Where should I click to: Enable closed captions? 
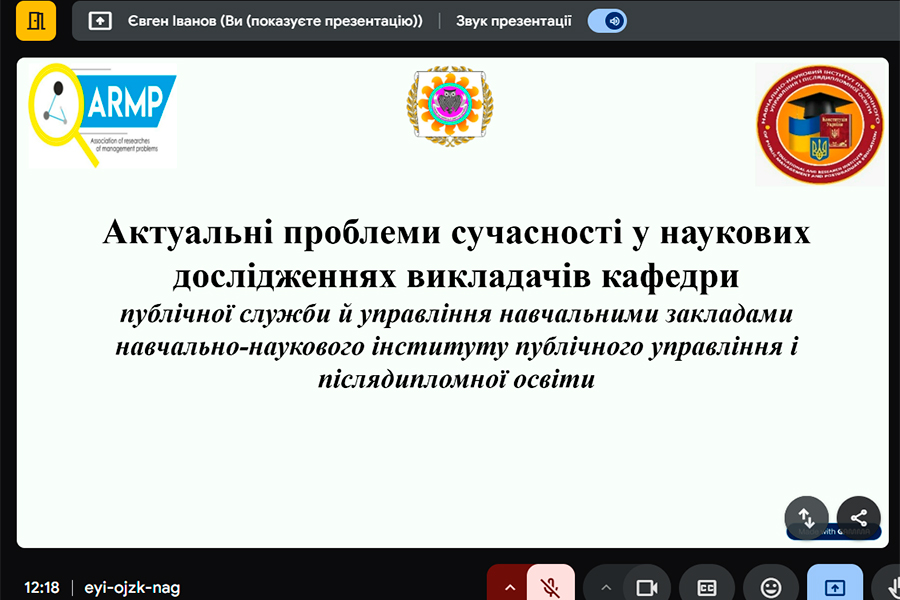coord(707,587)
